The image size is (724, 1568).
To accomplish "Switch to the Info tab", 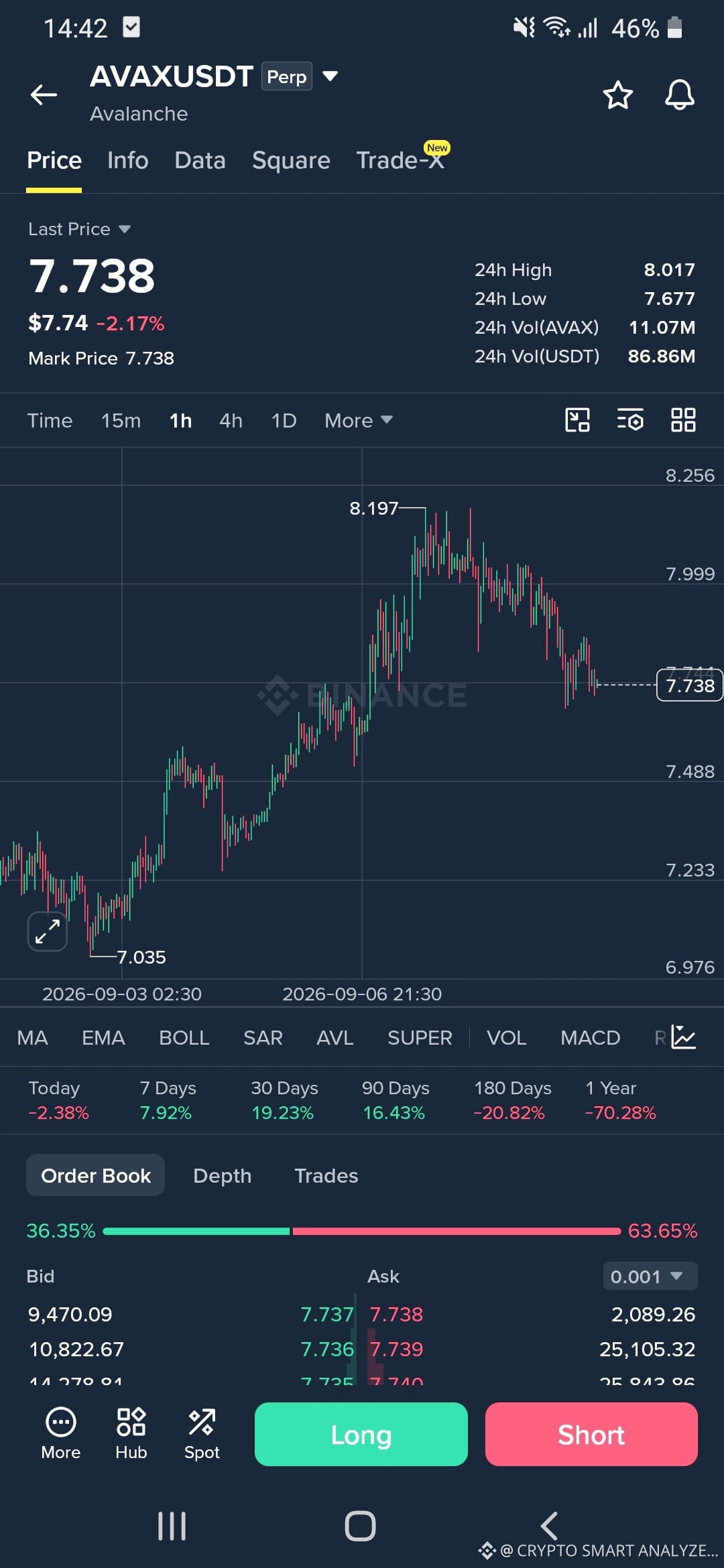I will pyautogui.click(x=127, y=160).
